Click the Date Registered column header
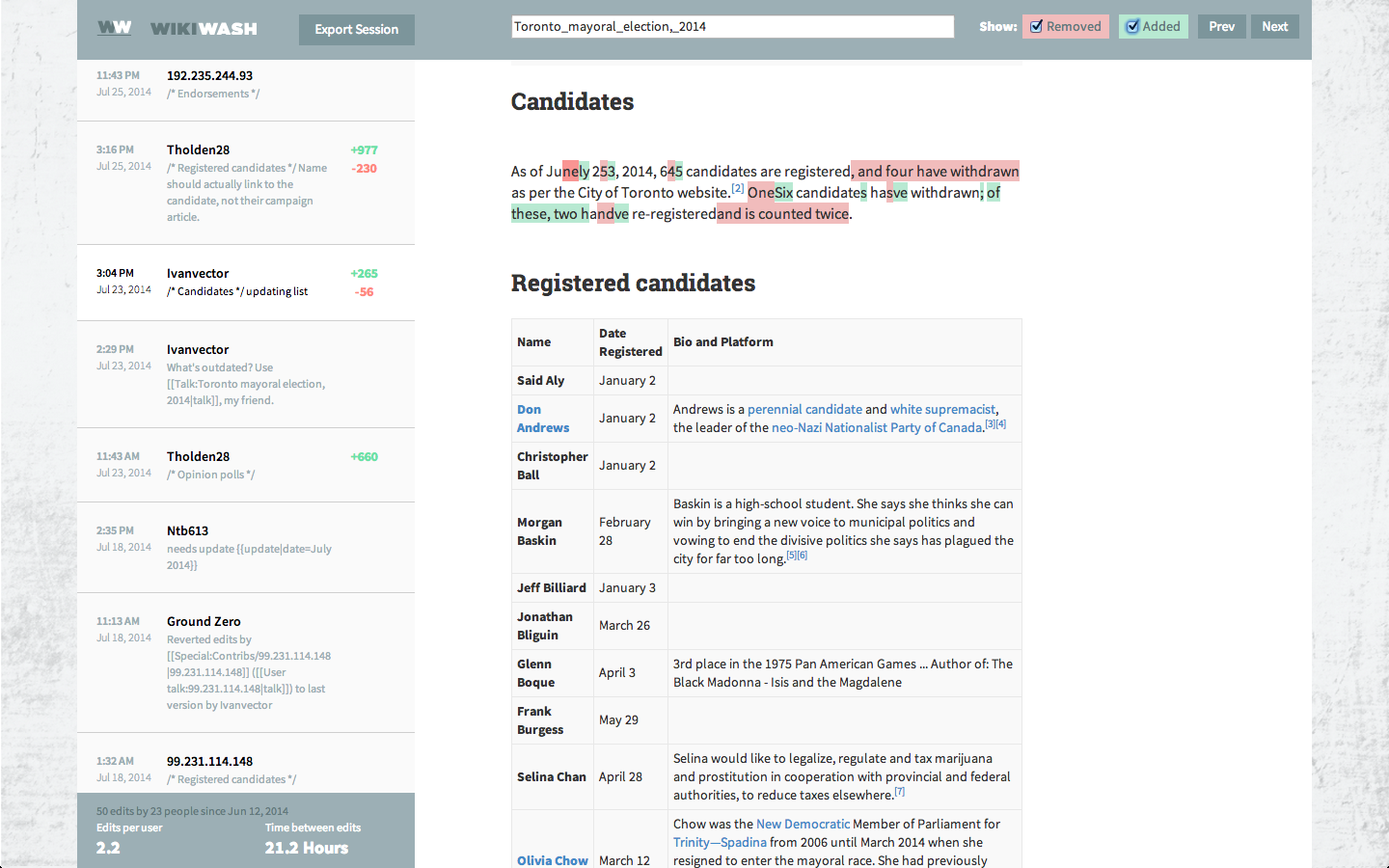The height and width of the screenshot is (868, 1389). (x=630, y=342)
